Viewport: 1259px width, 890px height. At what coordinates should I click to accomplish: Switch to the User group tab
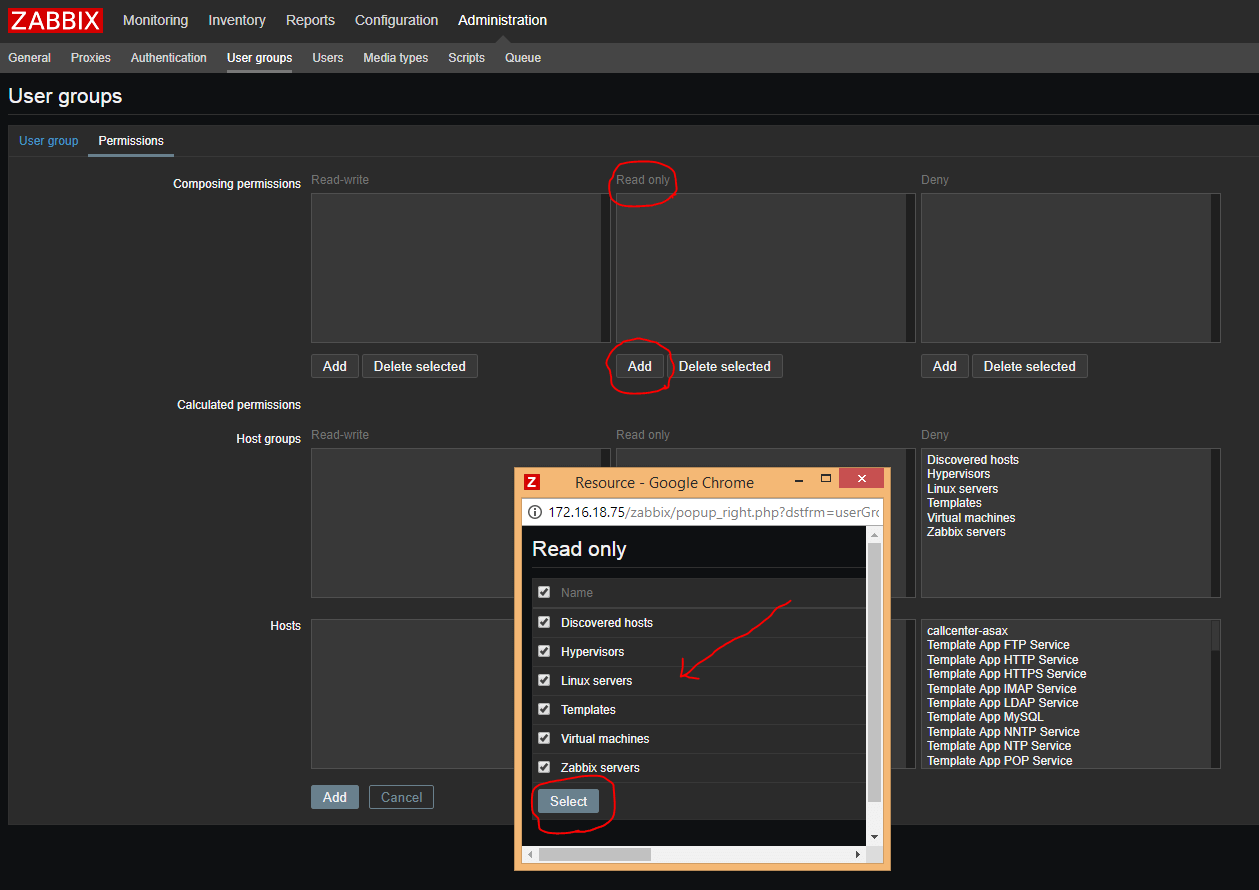click(48, 141)
